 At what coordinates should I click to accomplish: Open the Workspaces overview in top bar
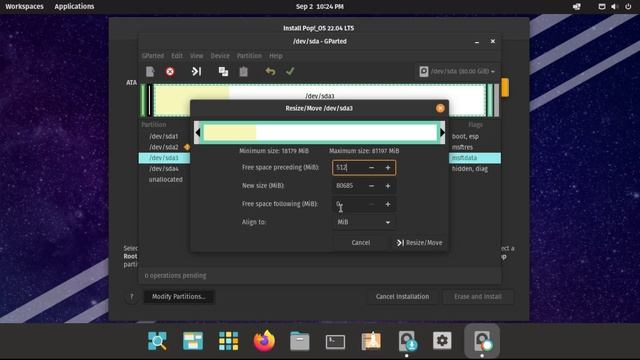24,7
